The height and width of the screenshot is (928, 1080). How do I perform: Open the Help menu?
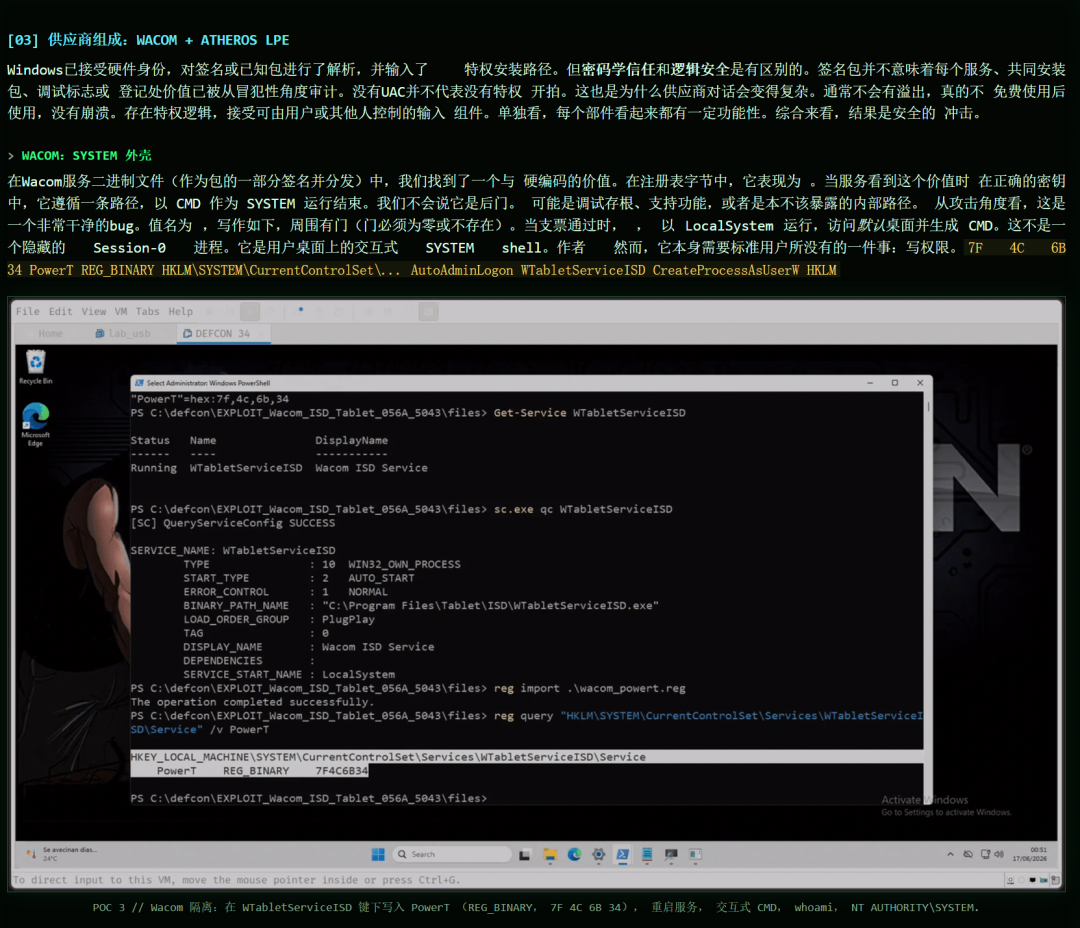point(180,311)
